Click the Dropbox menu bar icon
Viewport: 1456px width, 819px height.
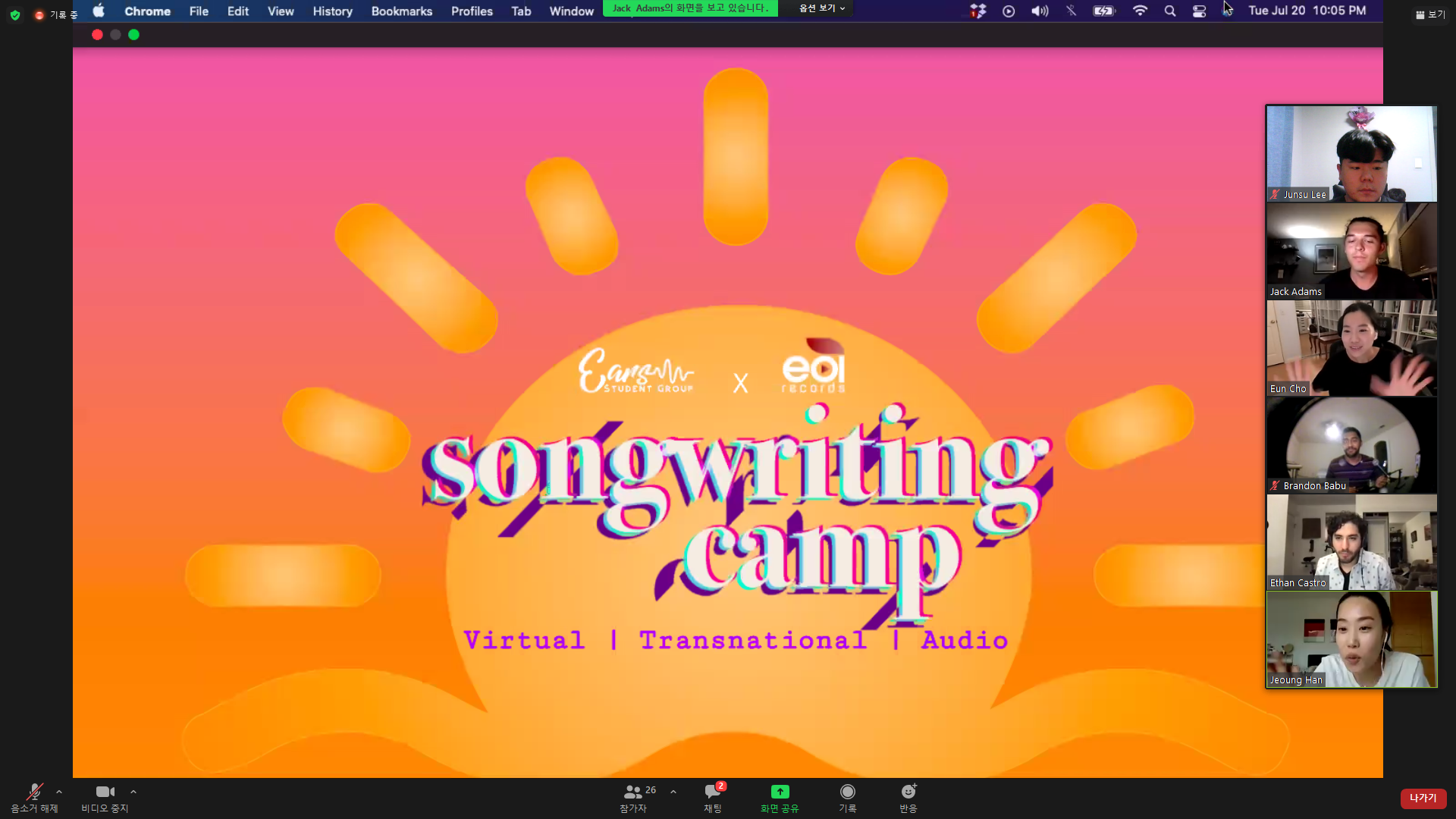pos(977,11)
